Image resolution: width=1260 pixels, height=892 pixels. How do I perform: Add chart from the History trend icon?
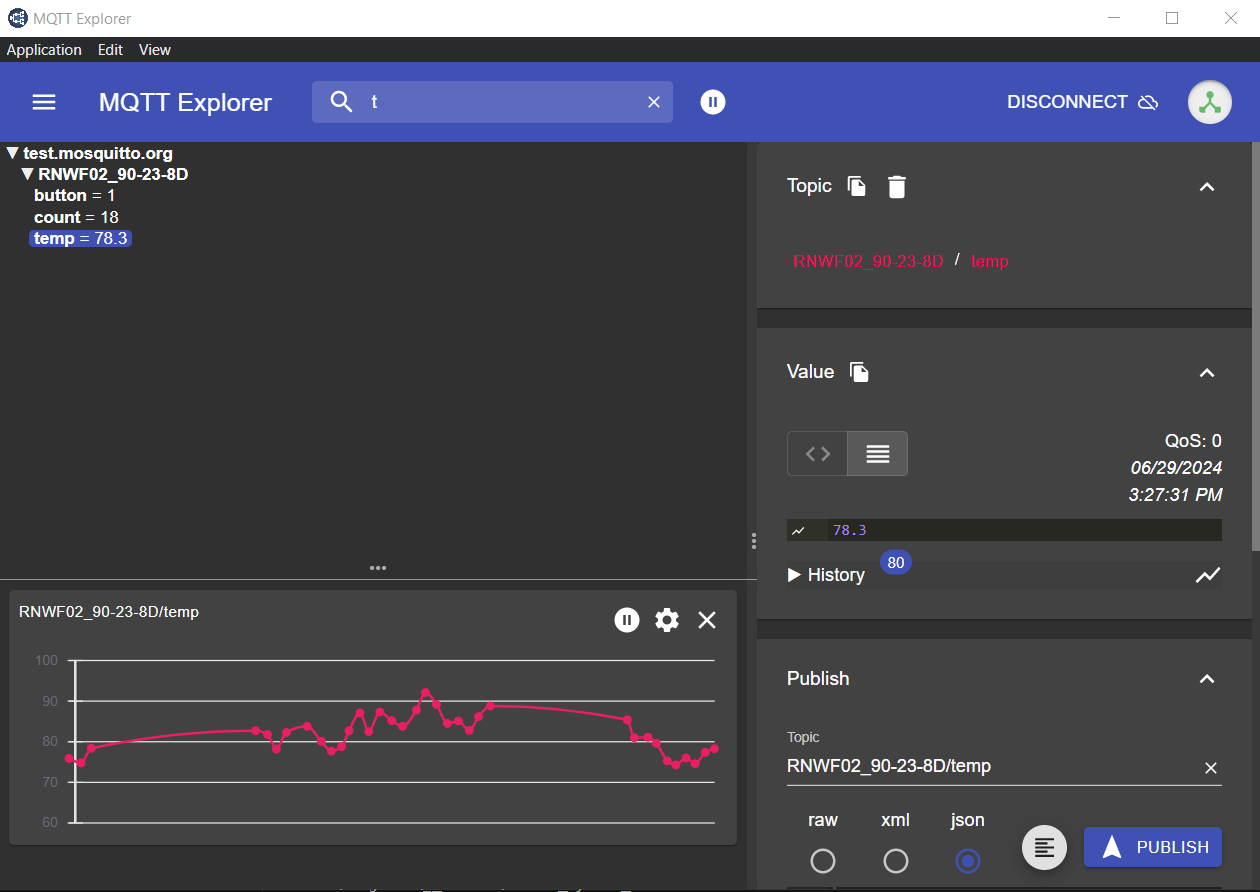click(1208, 575)
